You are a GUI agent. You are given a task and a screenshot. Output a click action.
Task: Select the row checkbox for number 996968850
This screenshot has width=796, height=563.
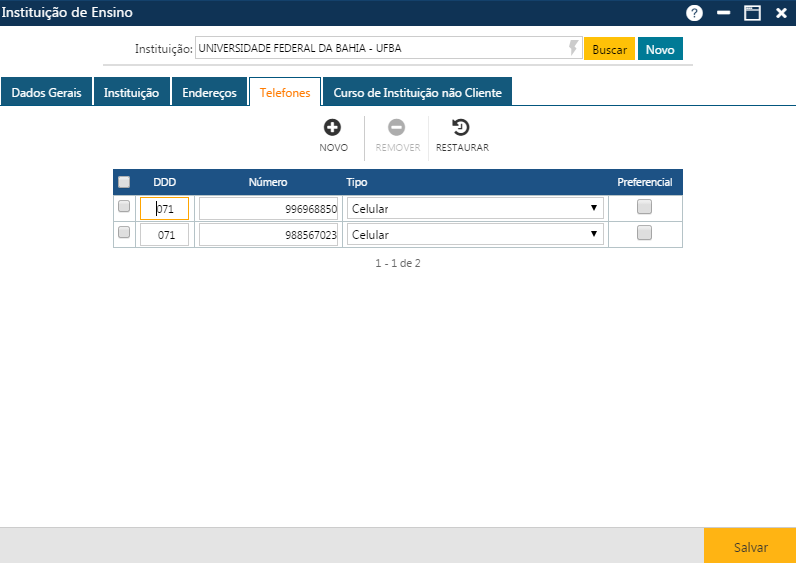pyautogui.click(x=124, y=207)
